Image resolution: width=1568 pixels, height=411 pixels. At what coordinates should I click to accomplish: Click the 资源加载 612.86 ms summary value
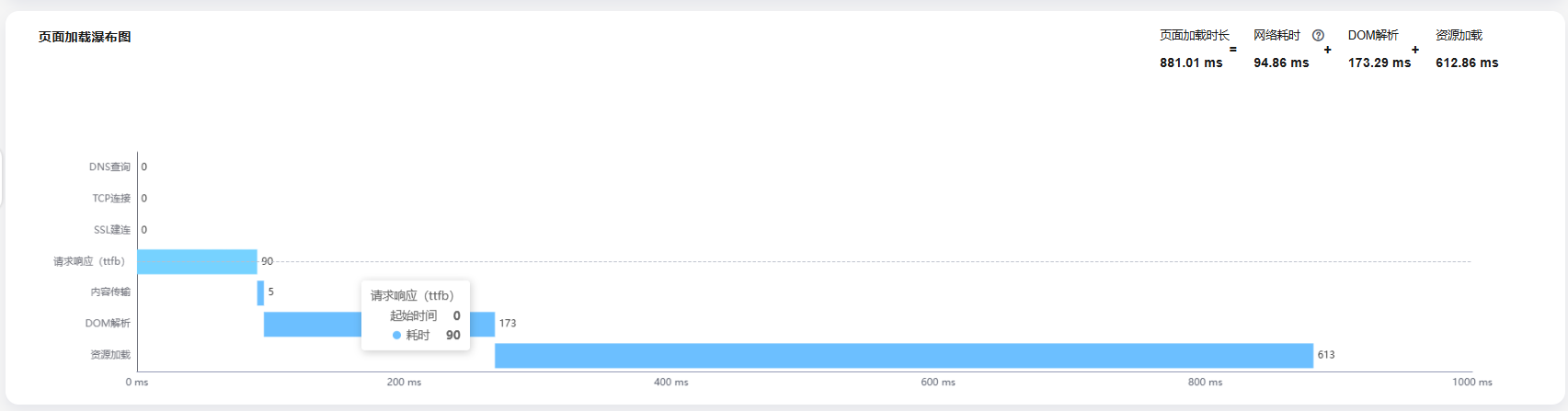point(1467,63)
